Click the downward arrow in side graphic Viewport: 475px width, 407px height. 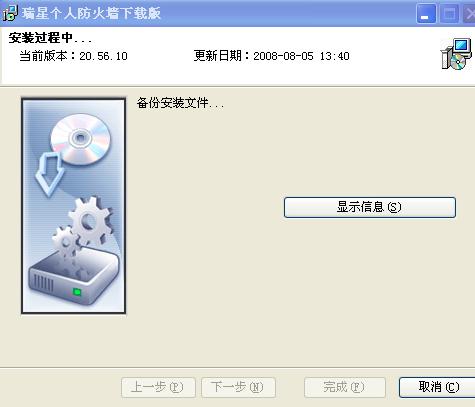[50, 175]
